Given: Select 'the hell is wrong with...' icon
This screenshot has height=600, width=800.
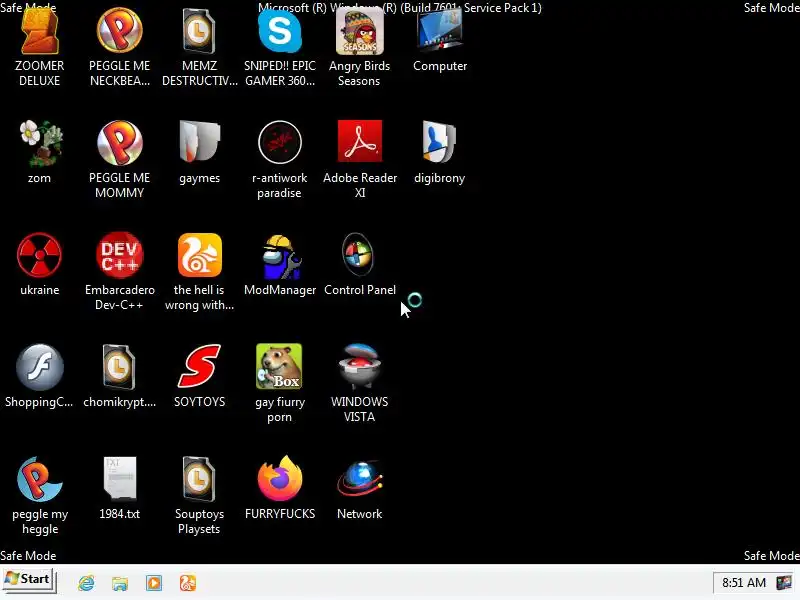Looking at the screenshot, I should (x=199, y=255).
